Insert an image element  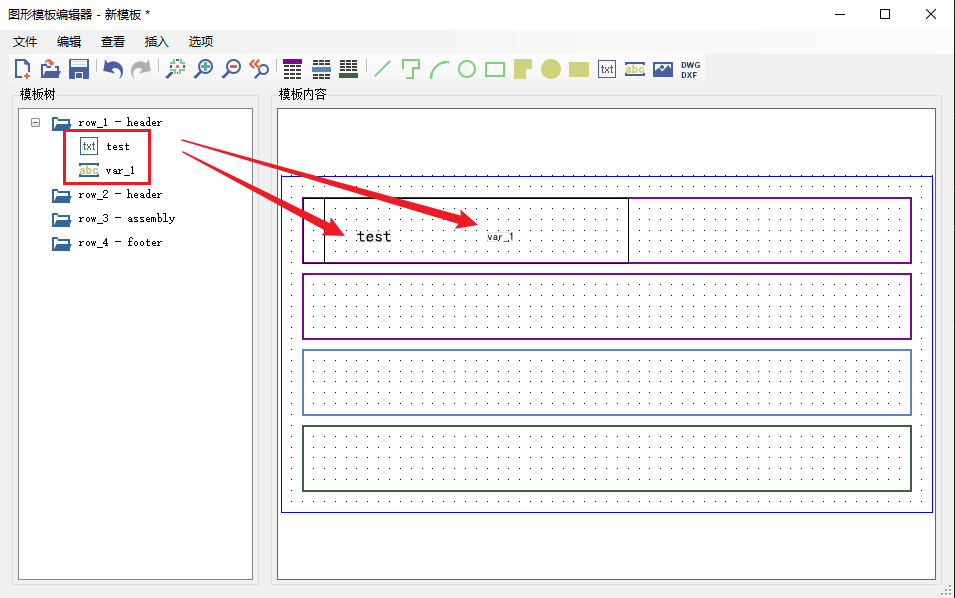(x=663, y=69)
